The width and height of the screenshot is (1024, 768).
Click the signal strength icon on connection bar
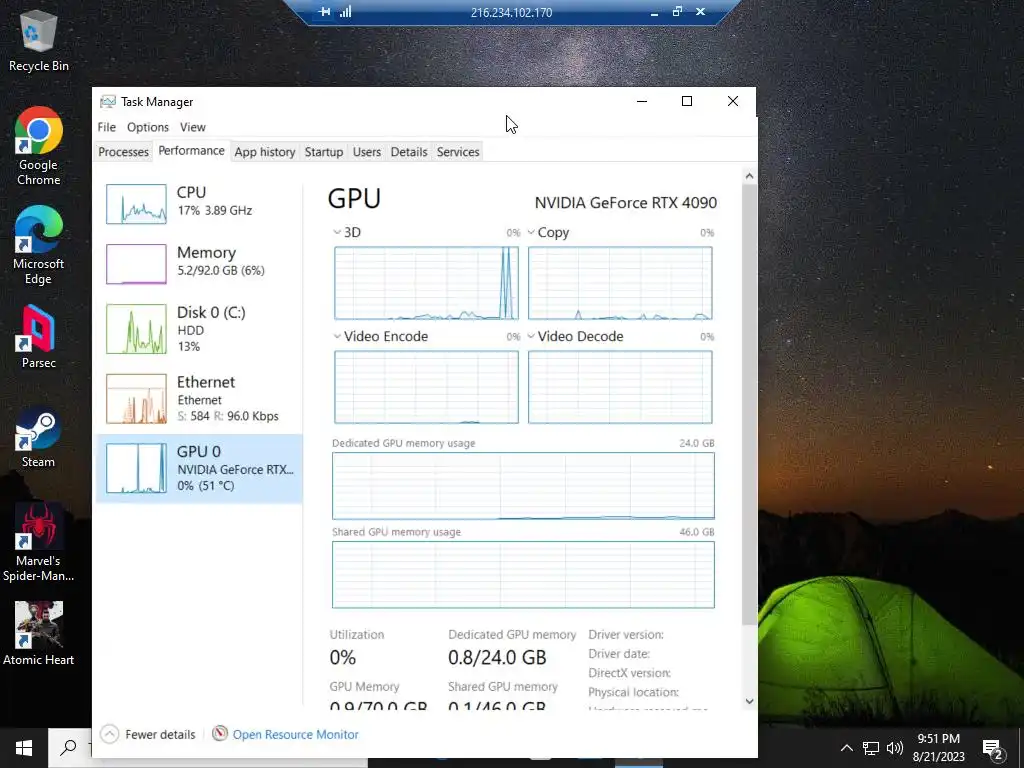tap(345, 12)
